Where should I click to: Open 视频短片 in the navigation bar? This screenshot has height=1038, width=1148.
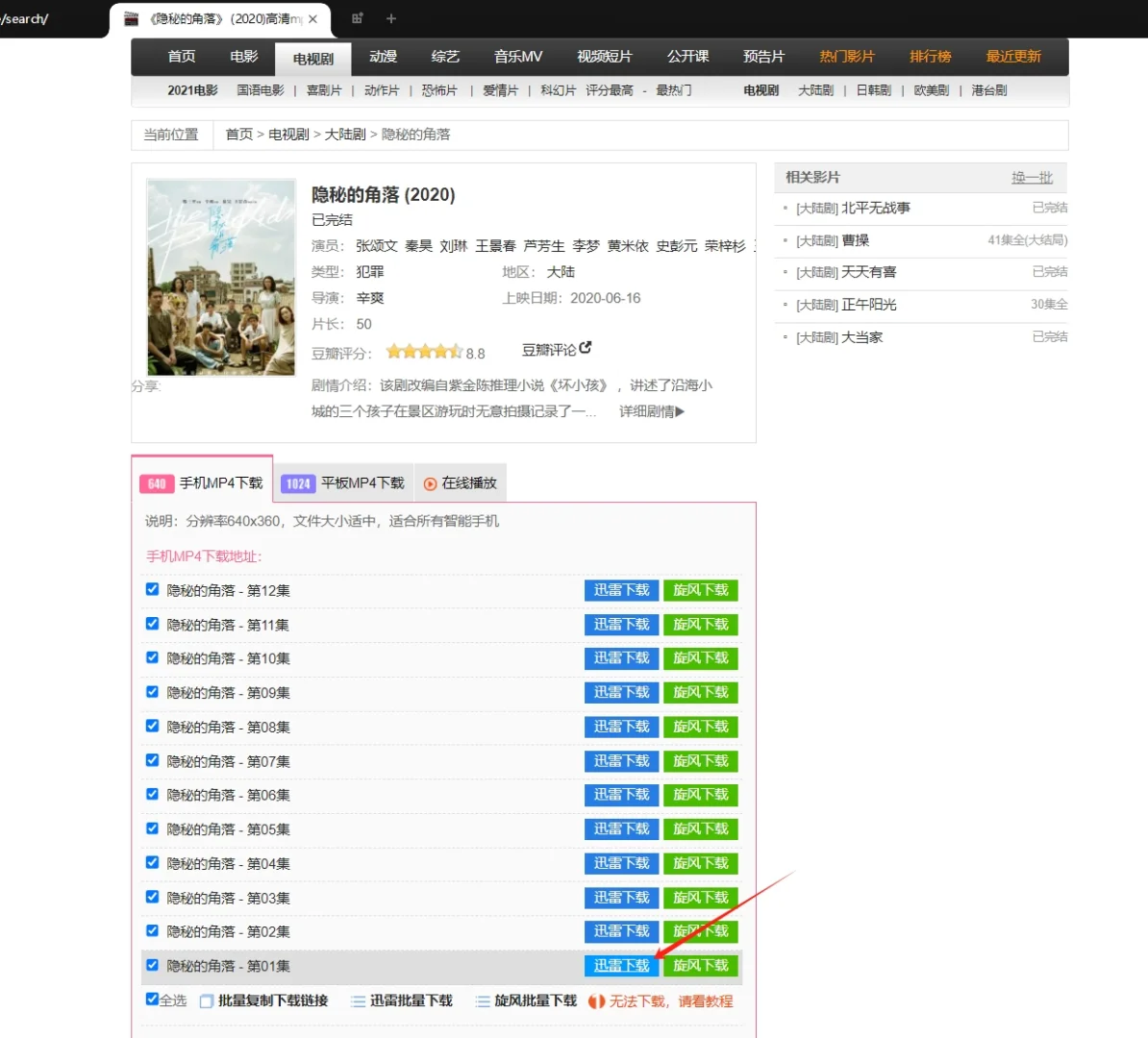pos(605,57)
